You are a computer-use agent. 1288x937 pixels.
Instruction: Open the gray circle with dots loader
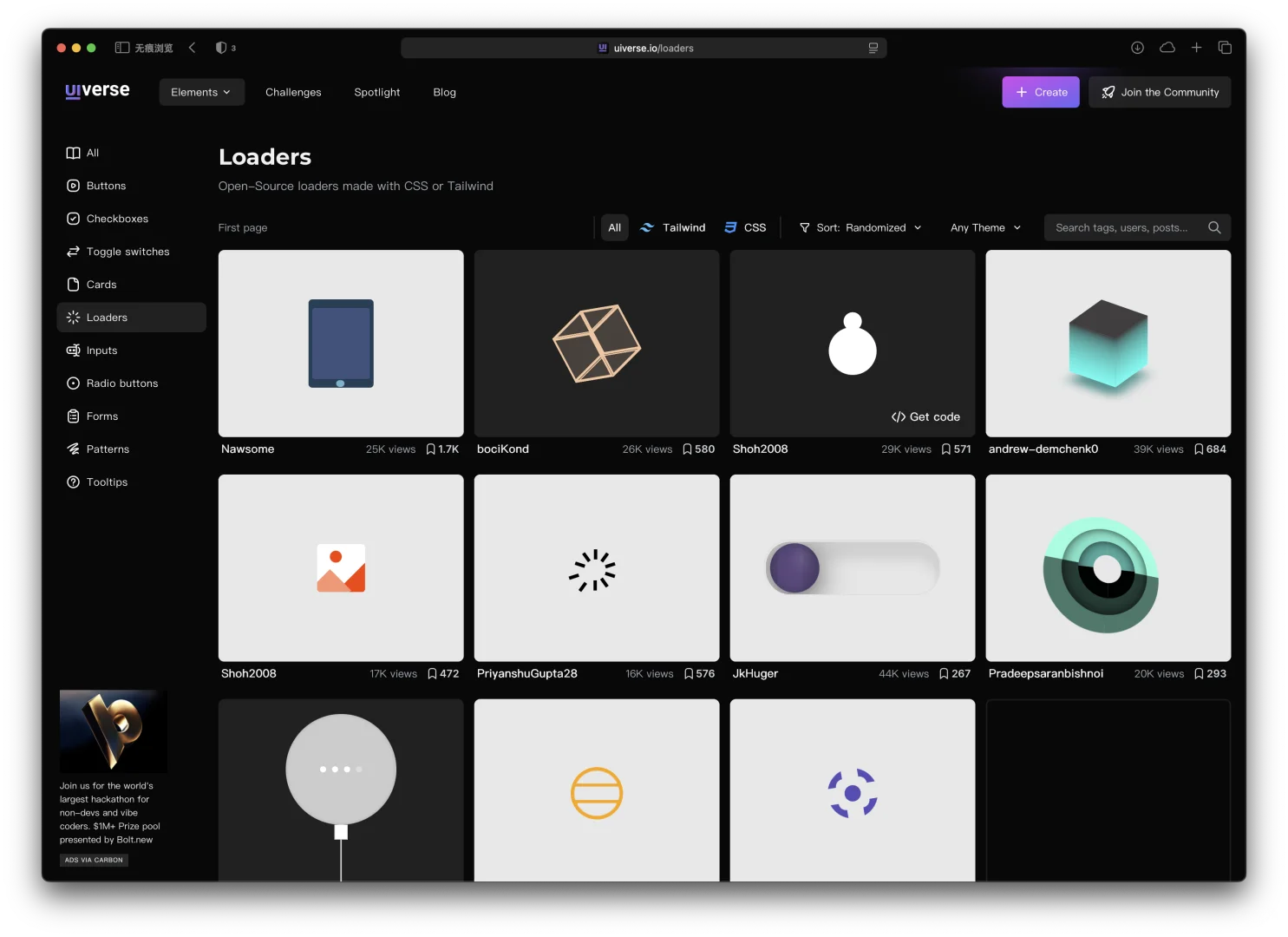point(341,790)
